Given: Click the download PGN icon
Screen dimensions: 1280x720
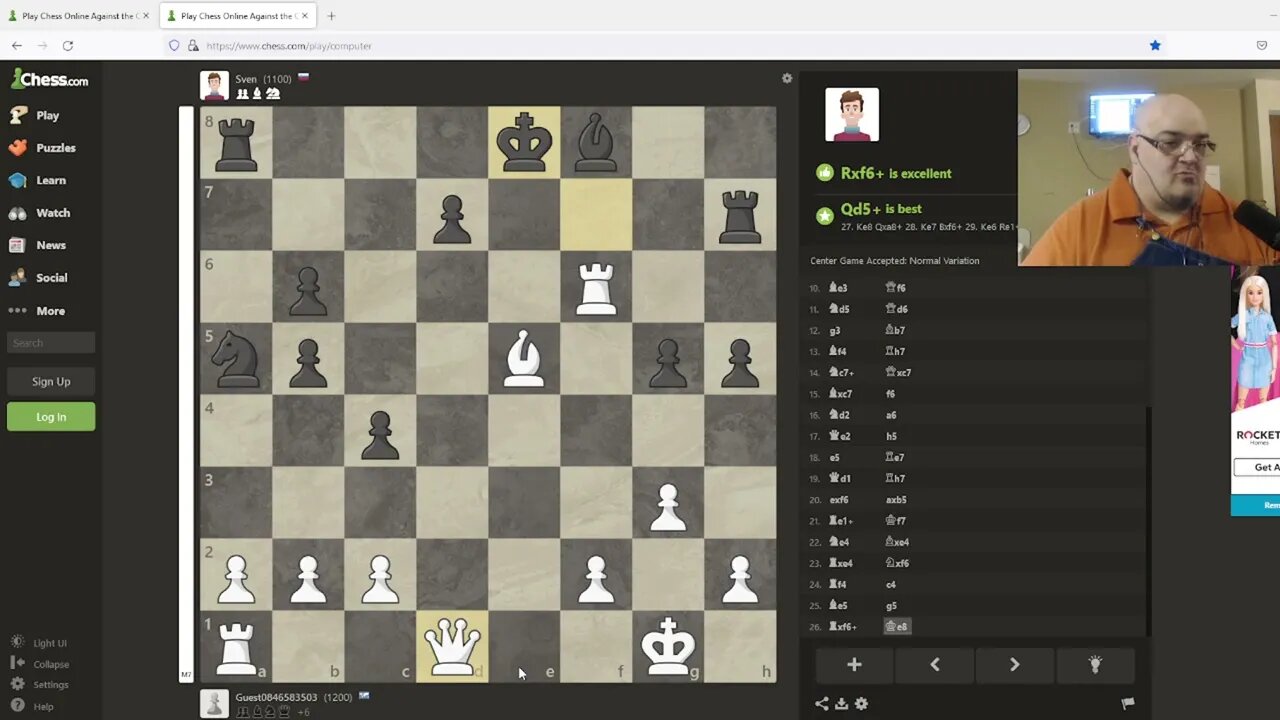Looking at the screenshot, I should pyautogui.click(x=841, y=704).
